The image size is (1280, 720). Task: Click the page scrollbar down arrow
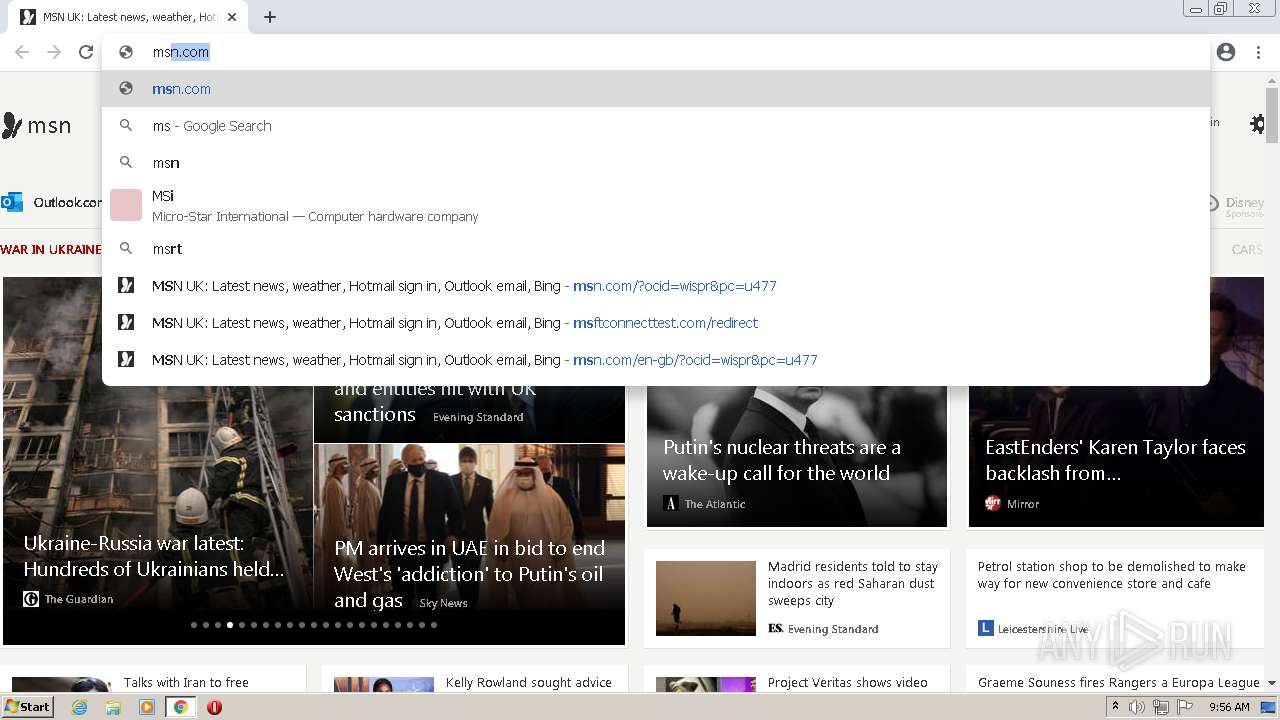pyautogui.click(x=1271, y=682)
